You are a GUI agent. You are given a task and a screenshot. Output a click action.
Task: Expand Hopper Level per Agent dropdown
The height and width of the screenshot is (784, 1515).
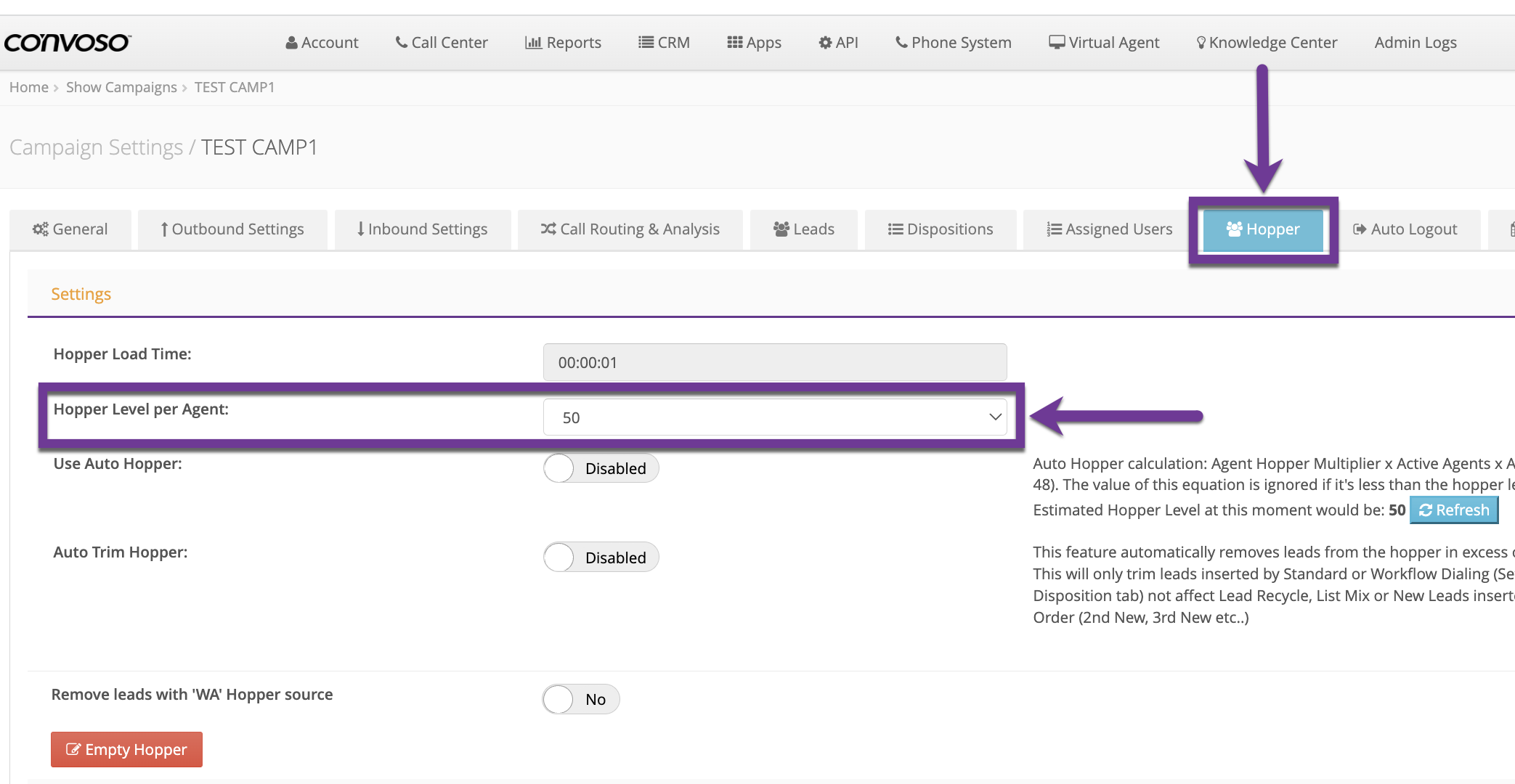pos(774,417)
